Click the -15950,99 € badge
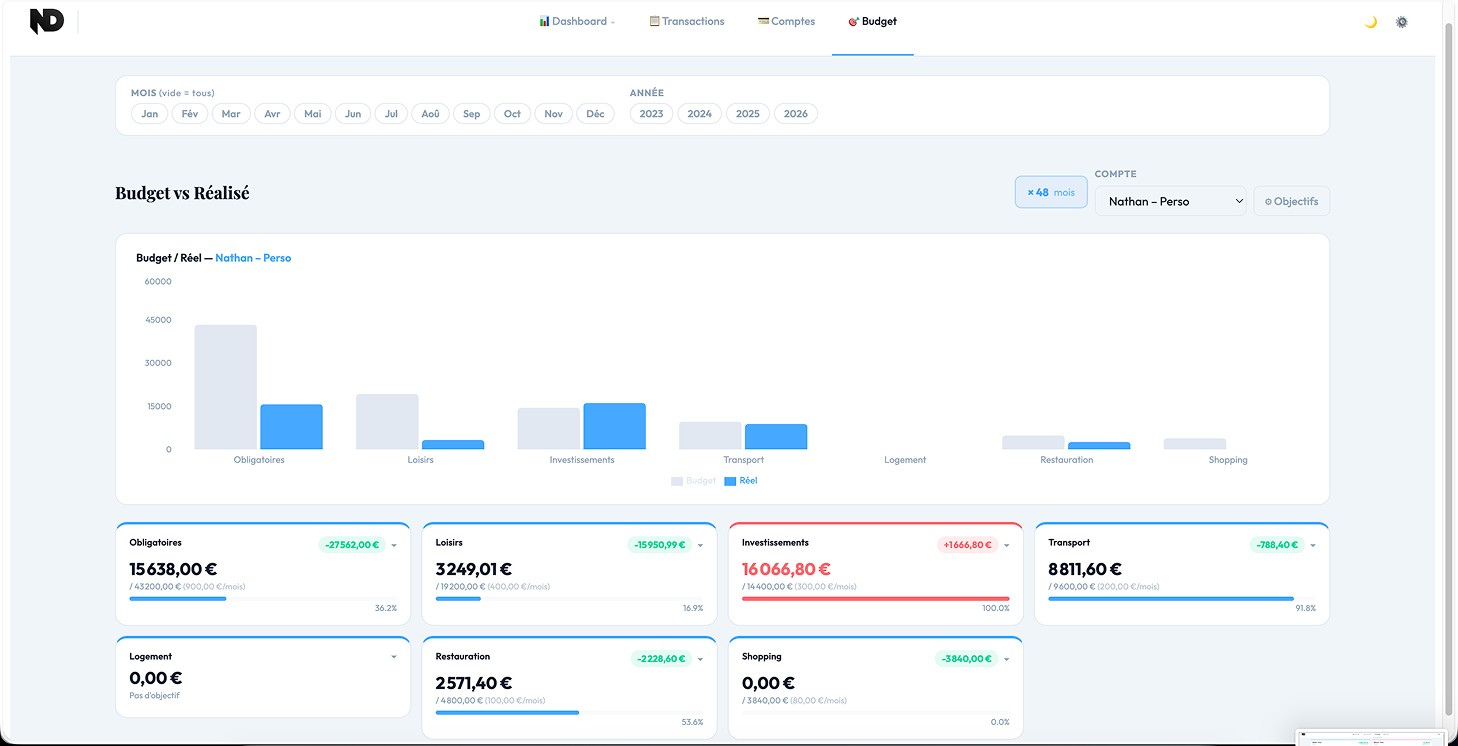The height and width of the screenshot is (746, 1458). coord(658,545)
